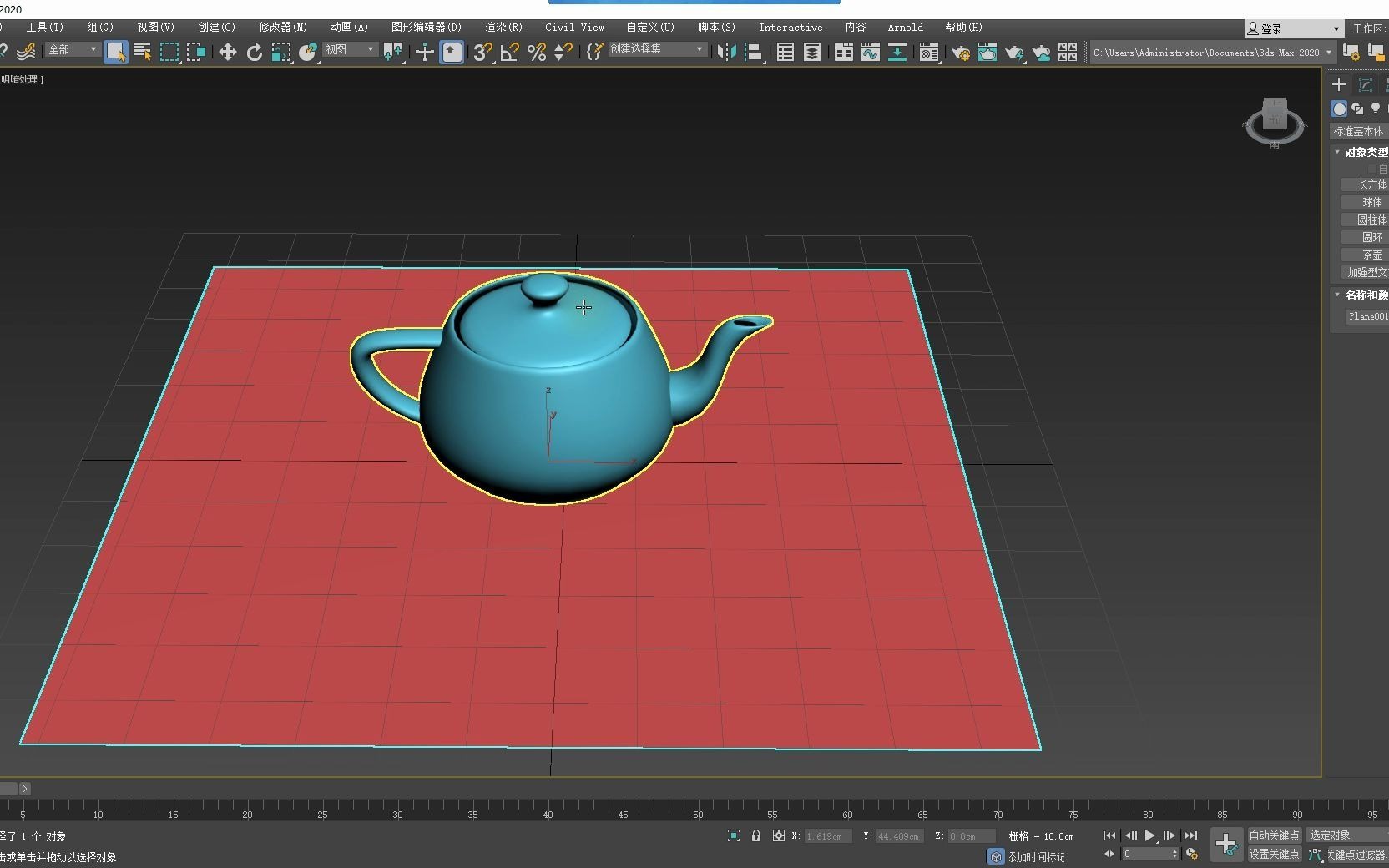
Task: Click the Select and Manipulate icon
Action: click(x=425, y=52)
